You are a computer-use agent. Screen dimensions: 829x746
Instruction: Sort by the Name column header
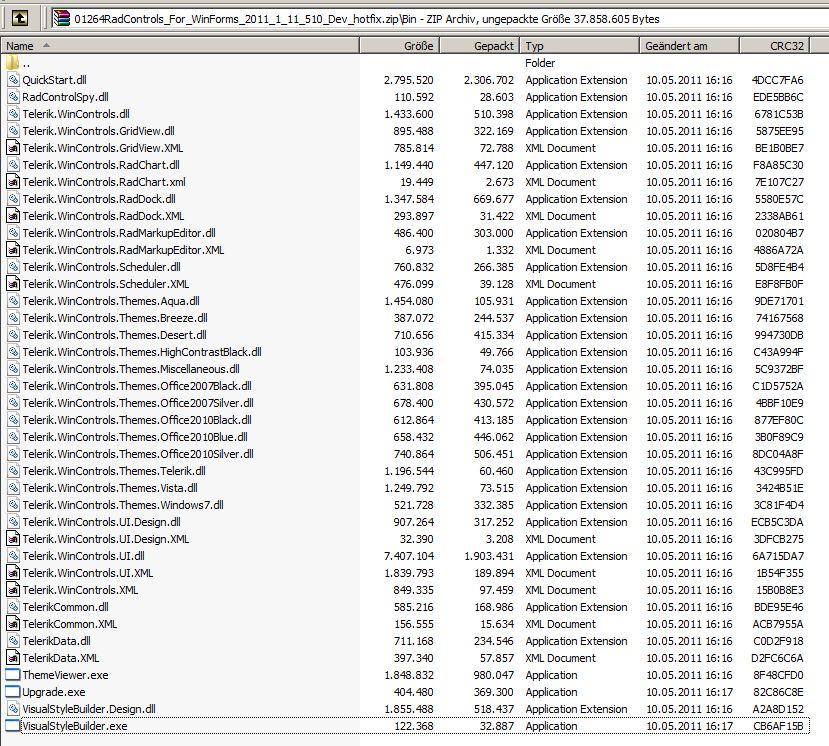pos(180,46)
